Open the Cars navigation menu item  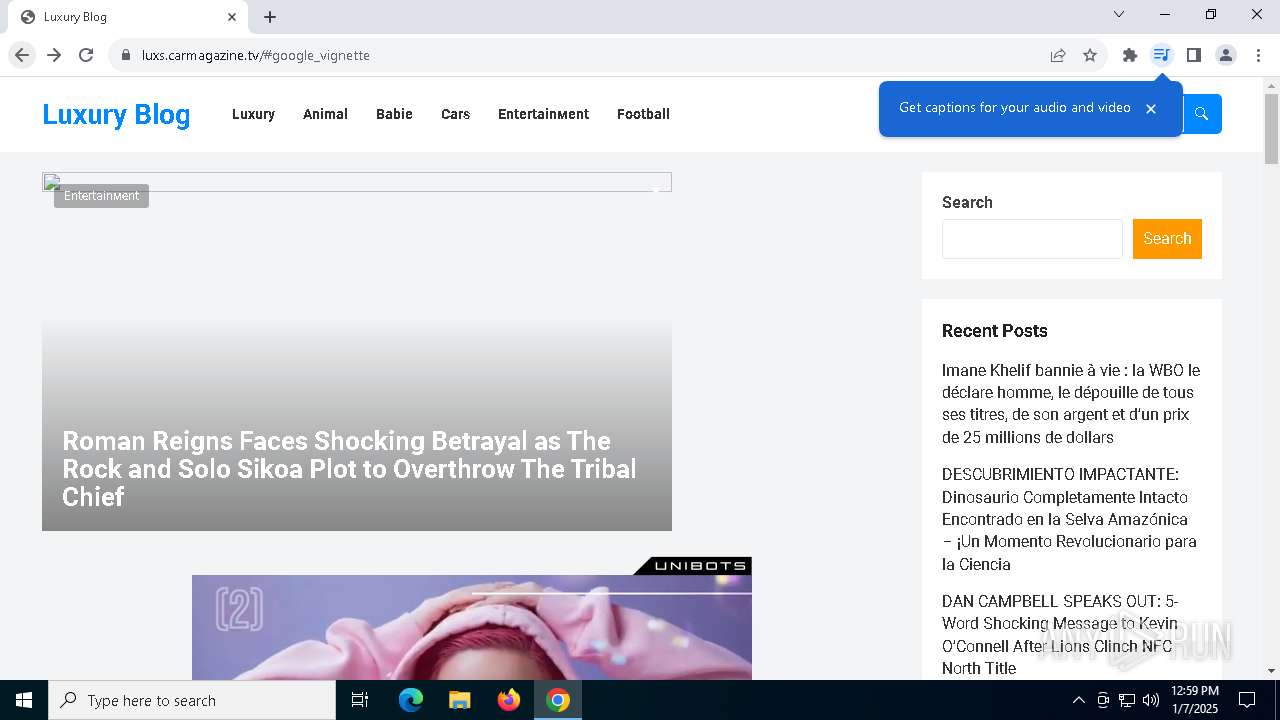coord(455,114)
